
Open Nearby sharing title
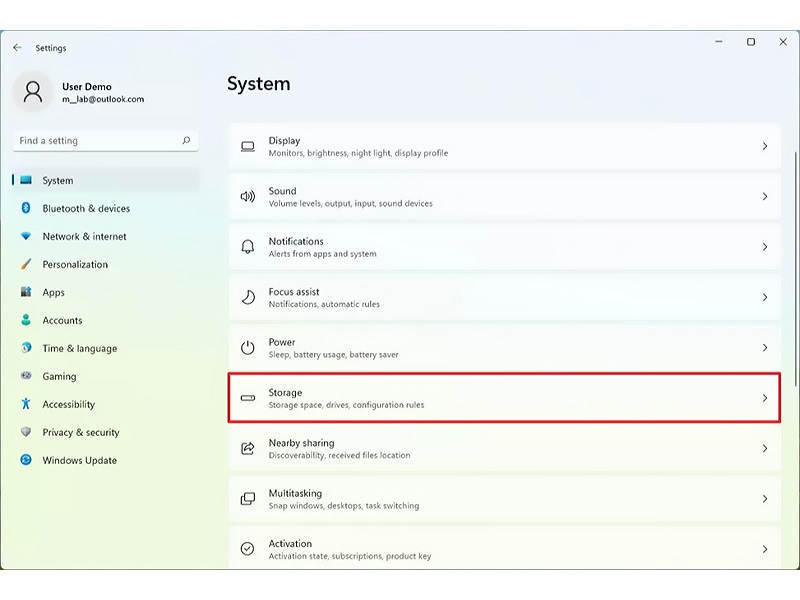tap(302, 443)
